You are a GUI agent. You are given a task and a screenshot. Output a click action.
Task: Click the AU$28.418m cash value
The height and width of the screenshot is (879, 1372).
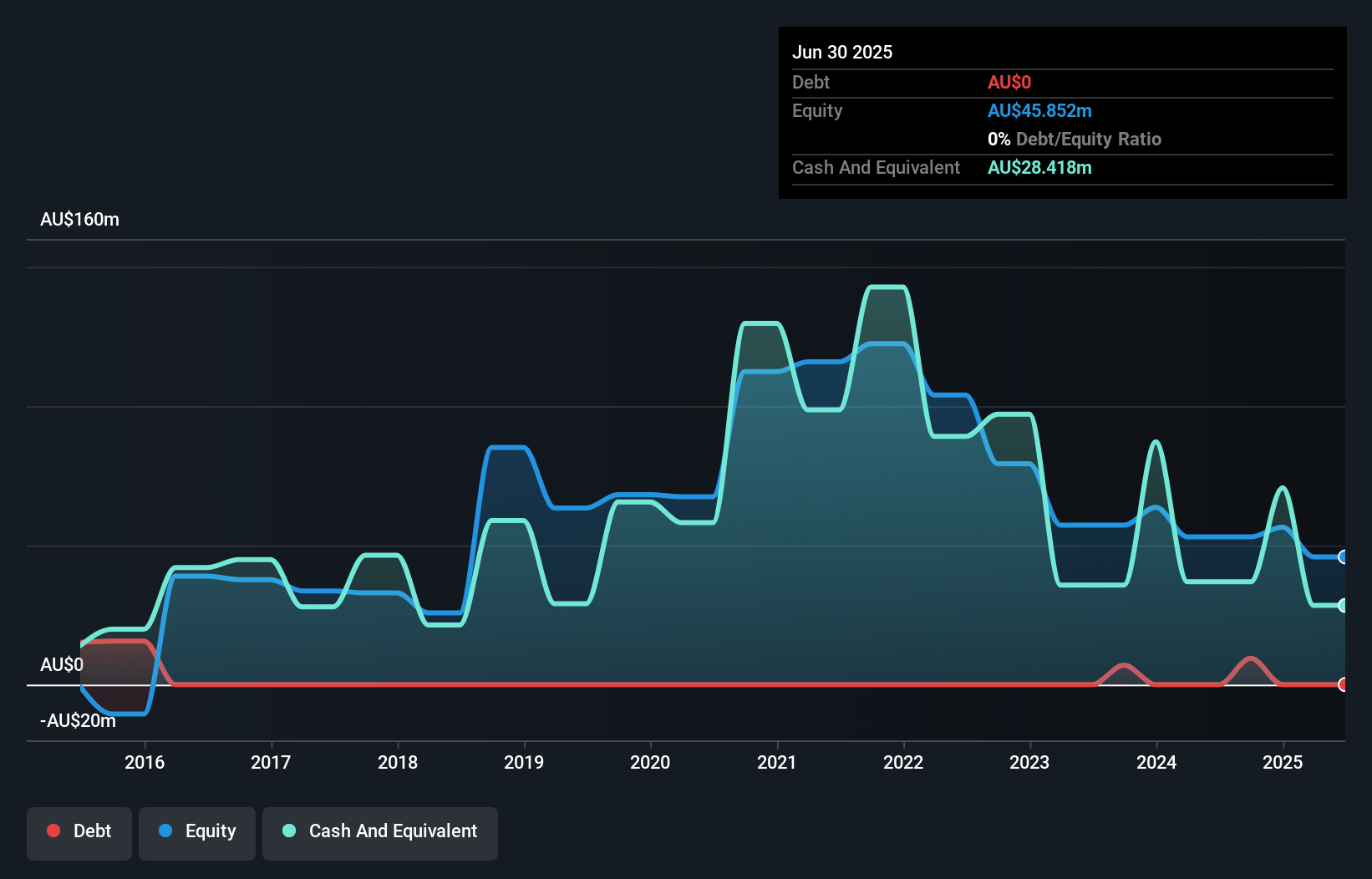[1039, 168]
